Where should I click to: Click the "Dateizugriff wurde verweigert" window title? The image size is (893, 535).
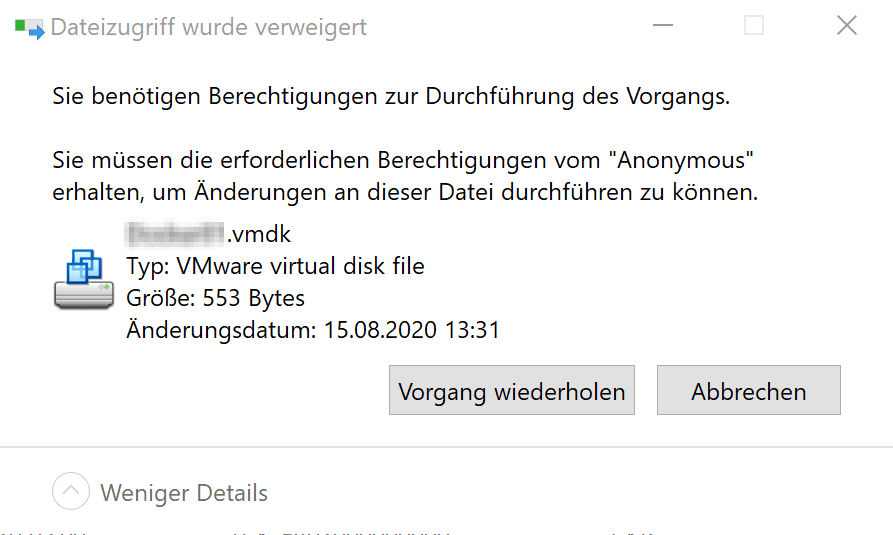coord(208,27)
